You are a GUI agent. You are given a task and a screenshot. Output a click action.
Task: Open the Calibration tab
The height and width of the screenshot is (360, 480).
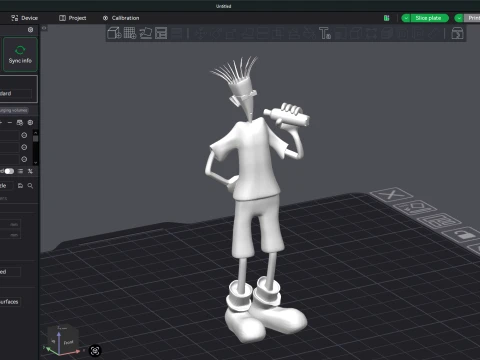point(121,18)
